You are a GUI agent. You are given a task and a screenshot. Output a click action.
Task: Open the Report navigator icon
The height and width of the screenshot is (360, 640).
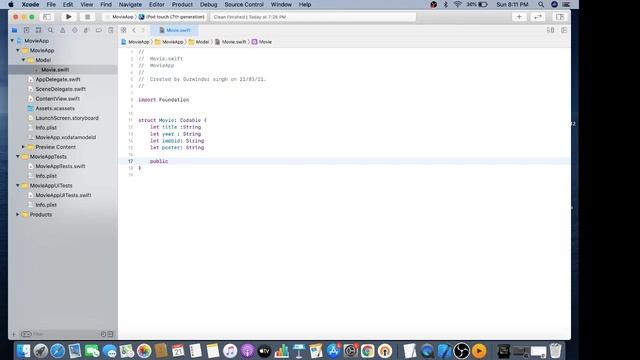pyautogui.click(x=111, y=30)
